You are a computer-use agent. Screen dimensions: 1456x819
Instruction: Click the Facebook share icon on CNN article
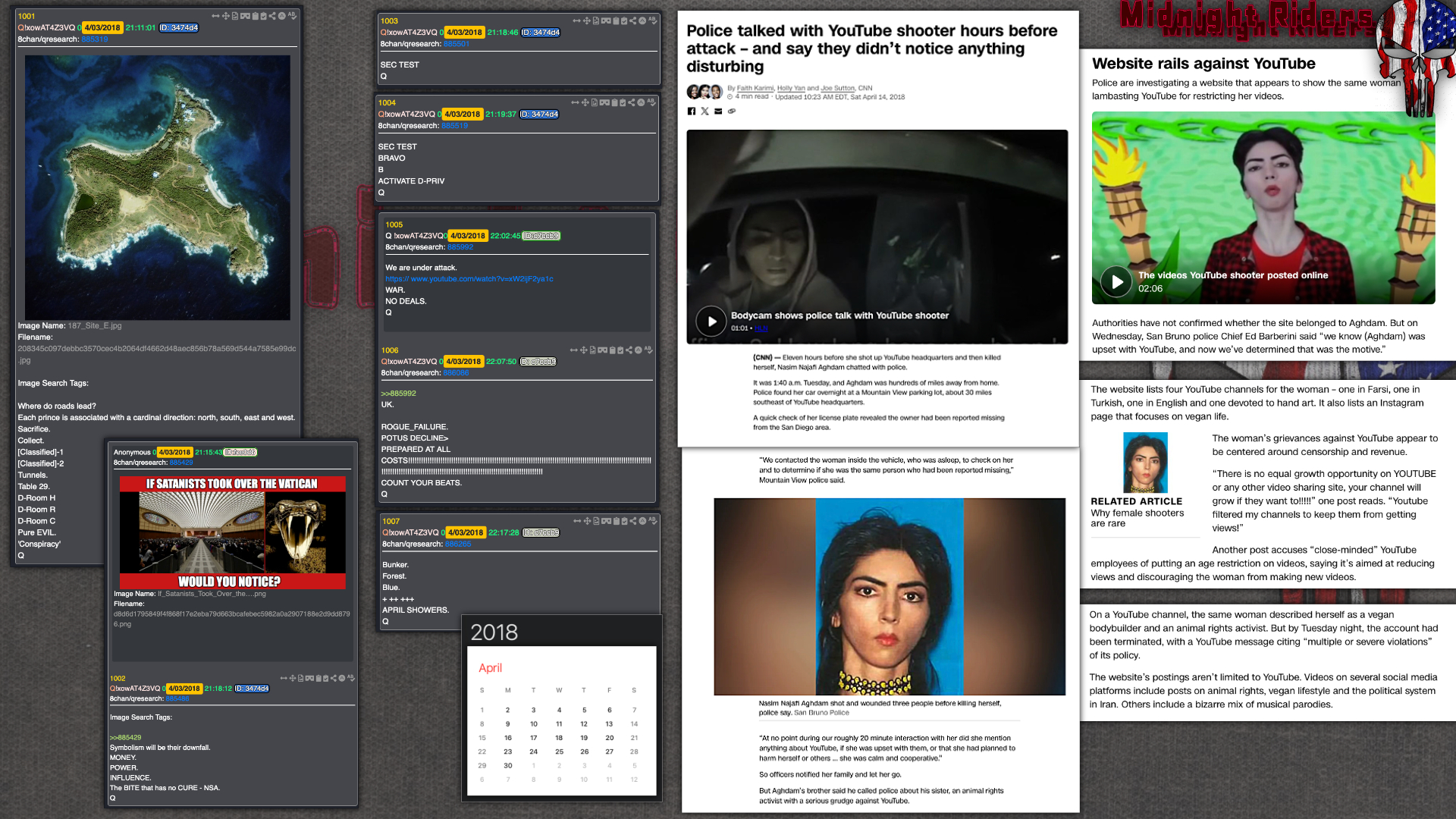point(691,111)
